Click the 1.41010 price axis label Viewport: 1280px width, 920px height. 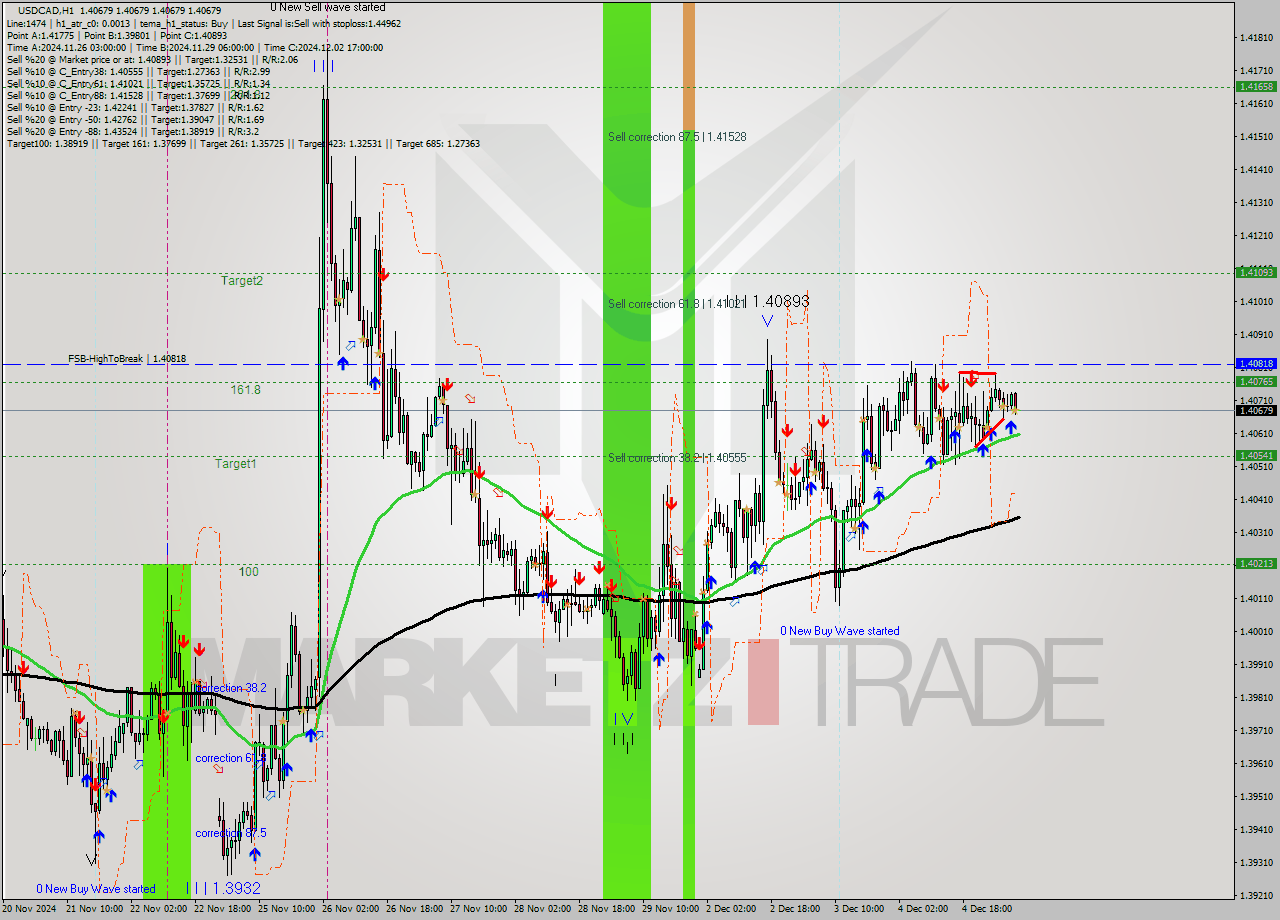pos(1256,301)
